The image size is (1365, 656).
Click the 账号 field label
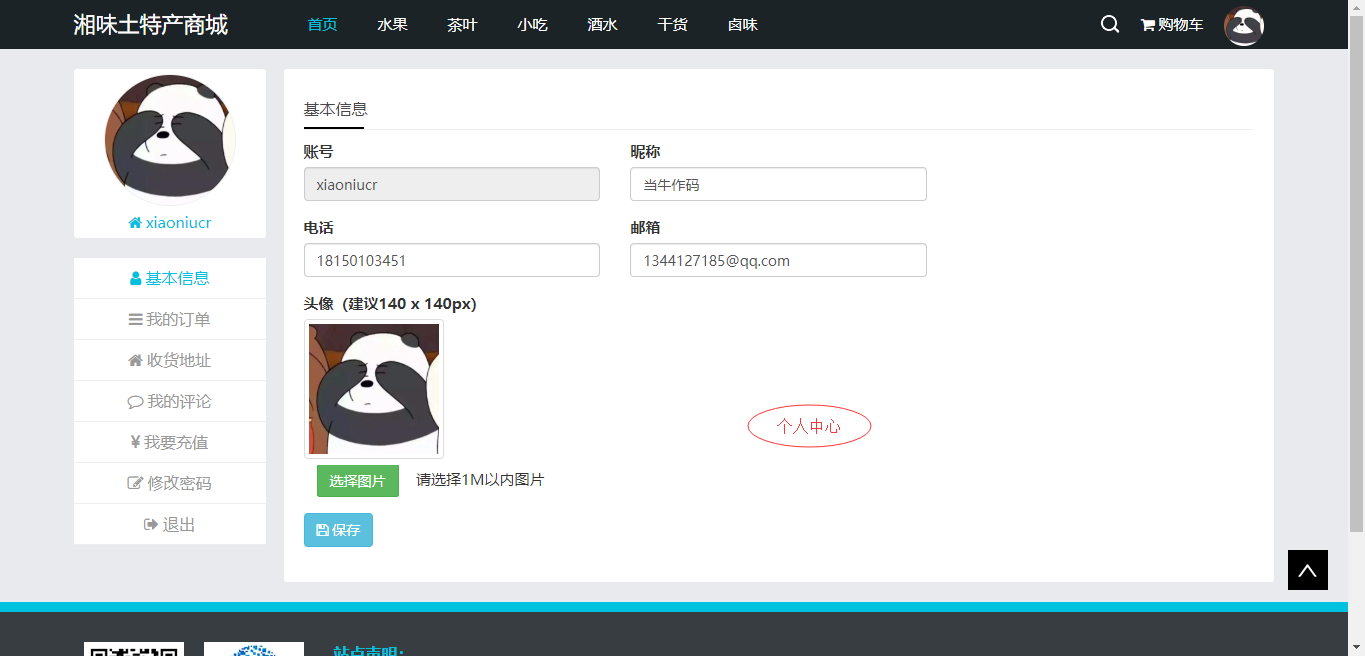coord(318,152)
